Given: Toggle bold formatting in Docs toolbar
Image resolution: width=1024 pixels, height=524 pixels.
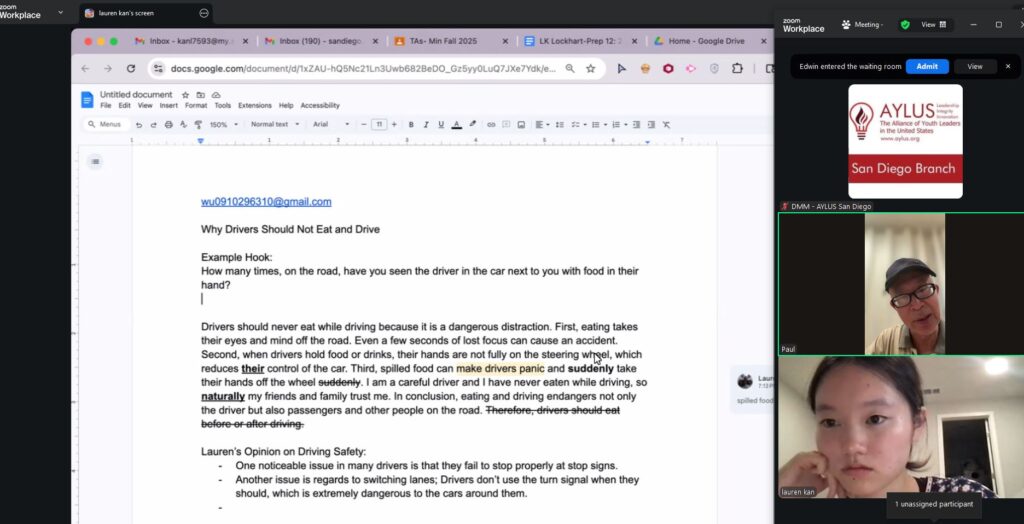Looking at the screenshot, I should [x=410, y=124].
